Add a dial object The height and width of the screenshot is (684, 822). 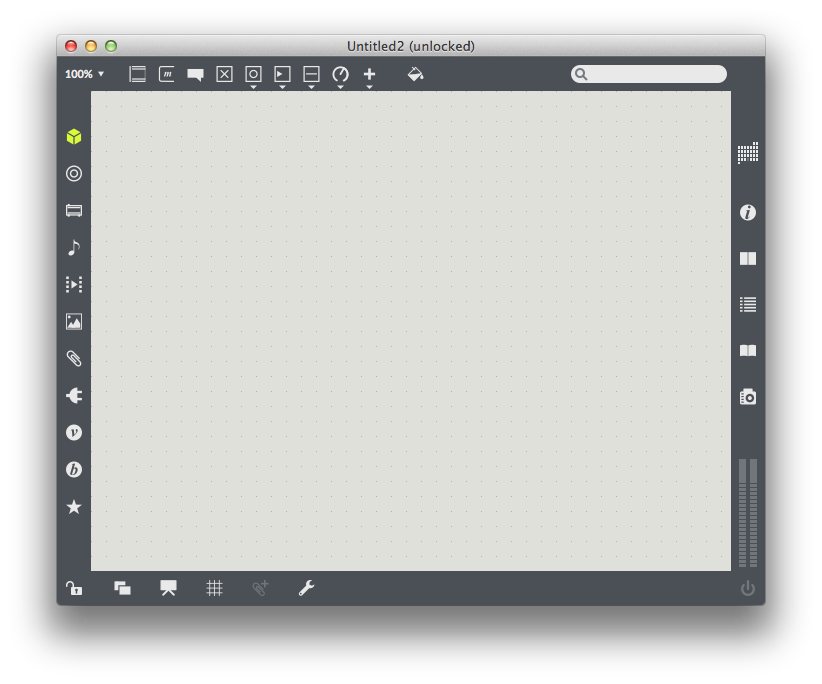coord(340,74)
